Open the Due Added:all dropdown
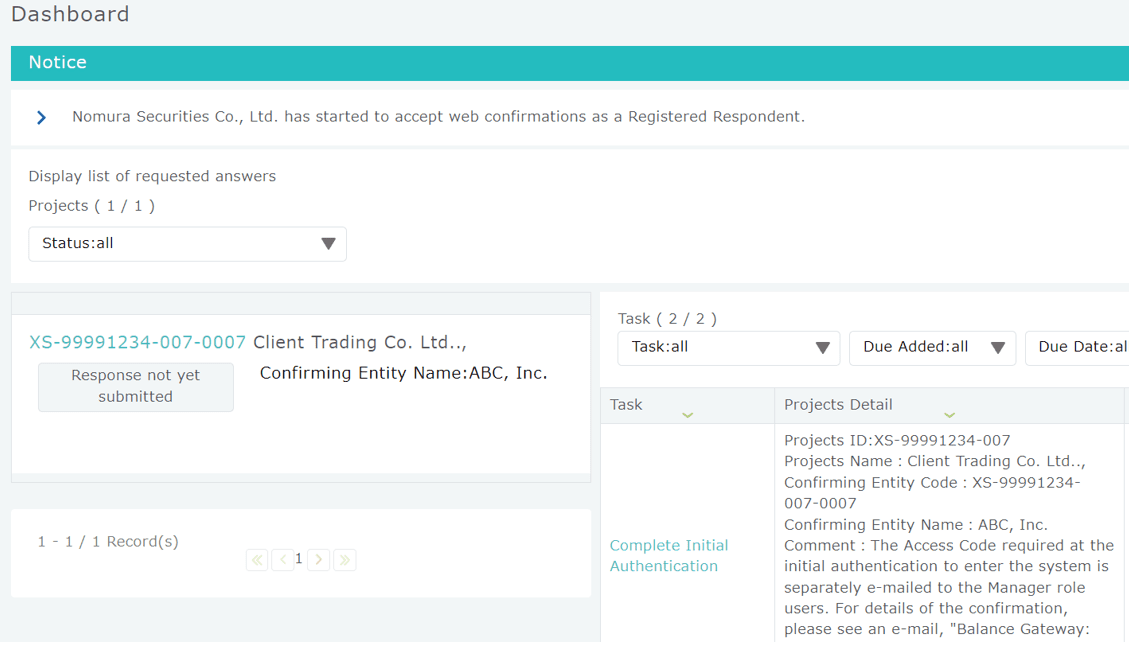The height and width of the screenshot is (646, 1129). (x=932, y=348)
